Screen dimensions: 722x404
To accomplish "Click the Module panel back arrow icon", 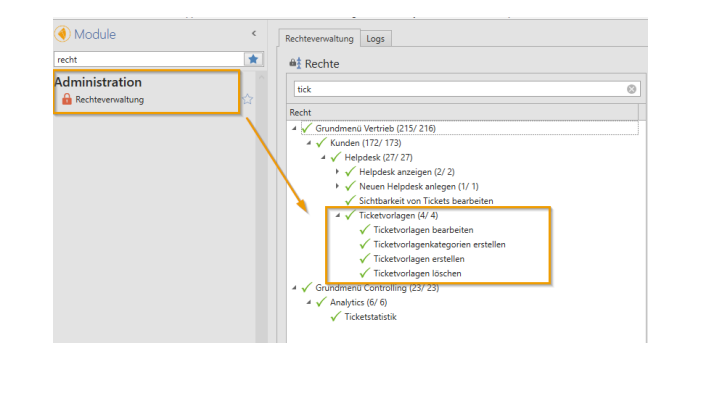I will pos(63,34).
